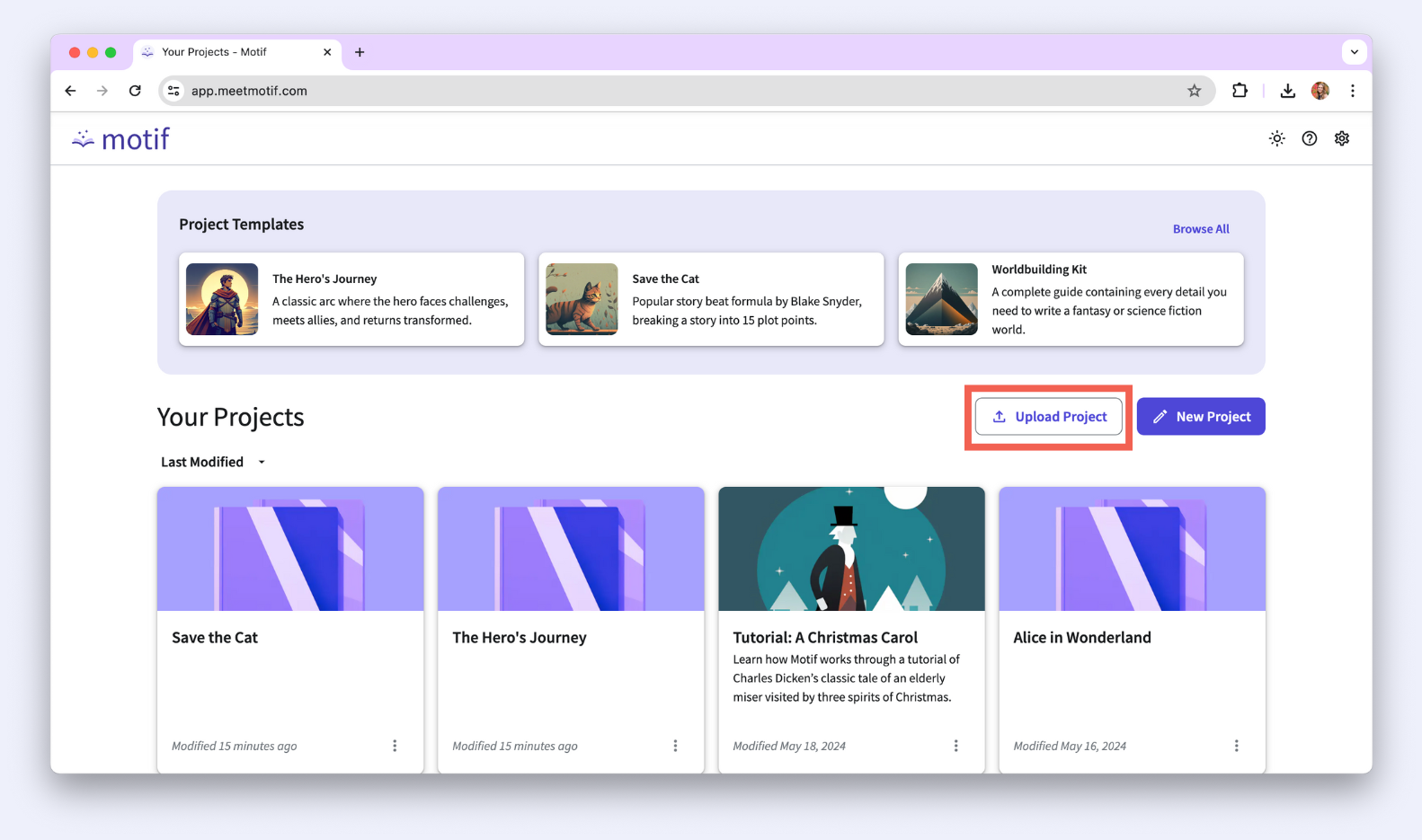
Task: Click the motif logo
Action: pyautogui.click(x=120, y=139)
